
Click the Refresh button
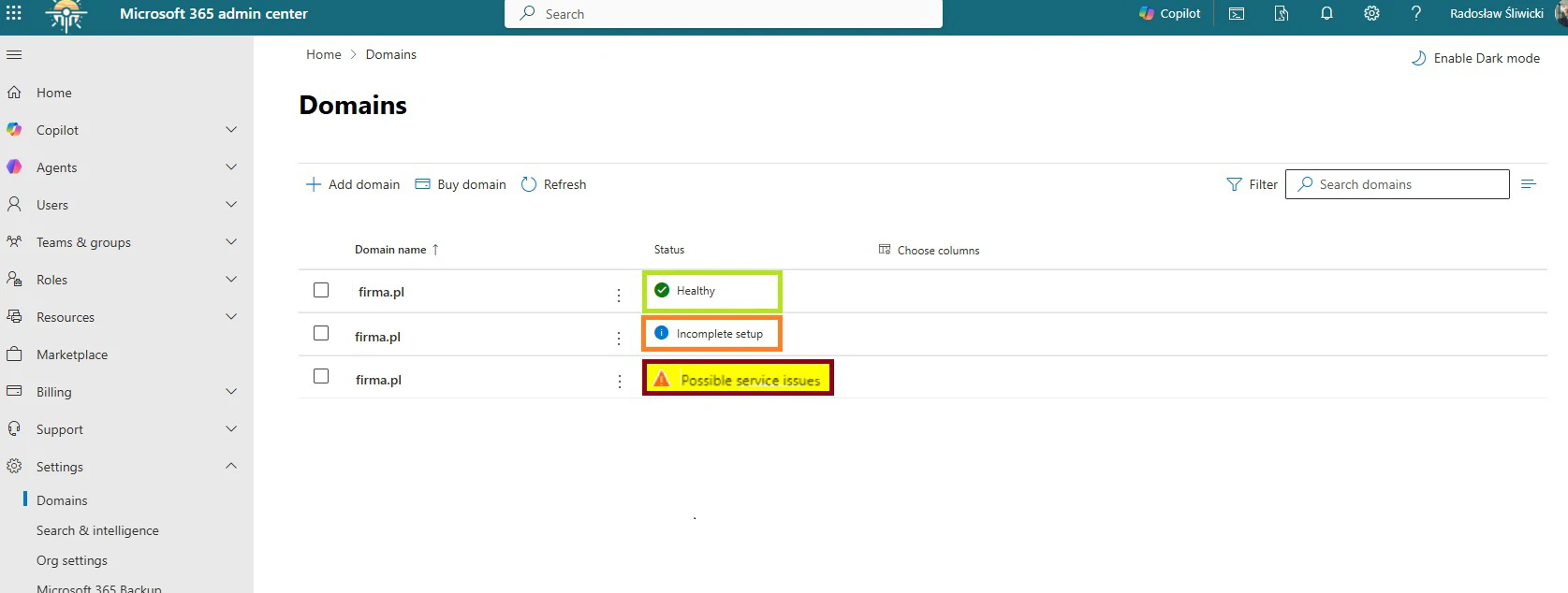pos(553,184)
